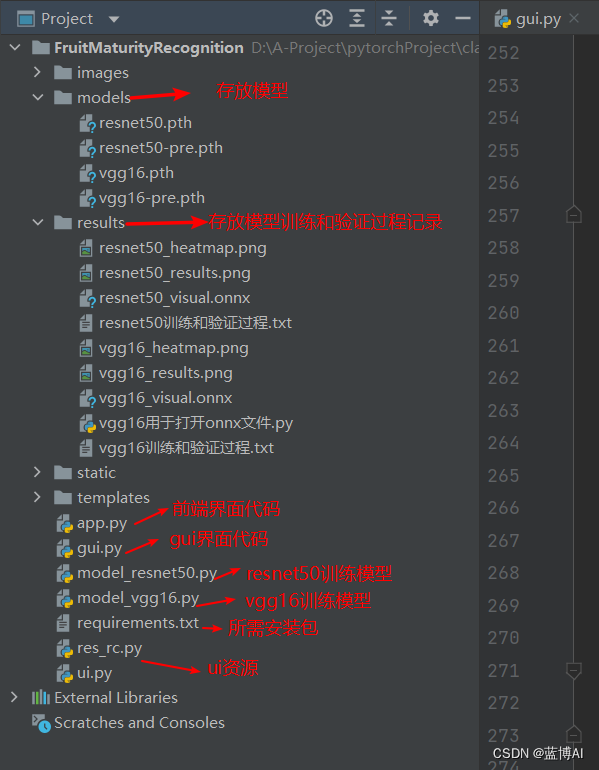
Task: Click the Collapse All toolbar icon
Action: [389, 19]
